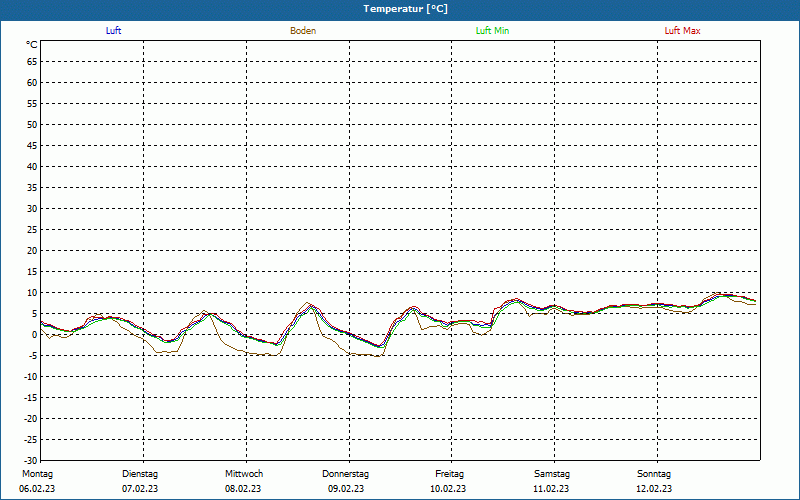The image size is (800, 500).
Task: Click the Dienstag day label
Action: point(140,474)
